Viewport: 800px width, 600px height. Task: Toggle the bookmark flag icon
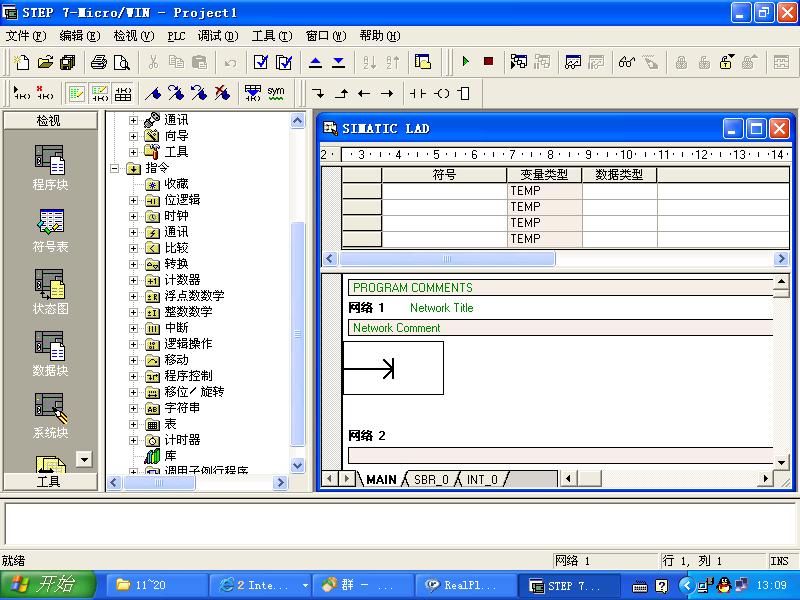[x=153, y=93]
